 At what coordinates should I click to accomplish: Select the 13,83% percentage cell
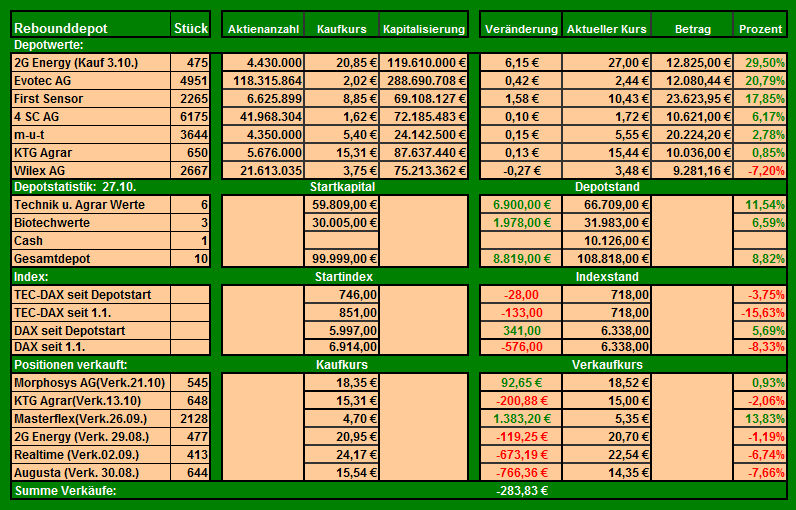[x=760, y=419]
